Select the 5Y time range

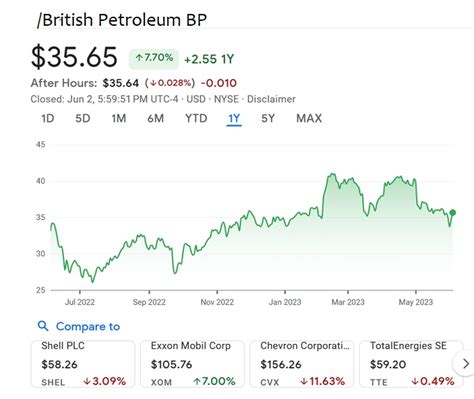point(268,118)
